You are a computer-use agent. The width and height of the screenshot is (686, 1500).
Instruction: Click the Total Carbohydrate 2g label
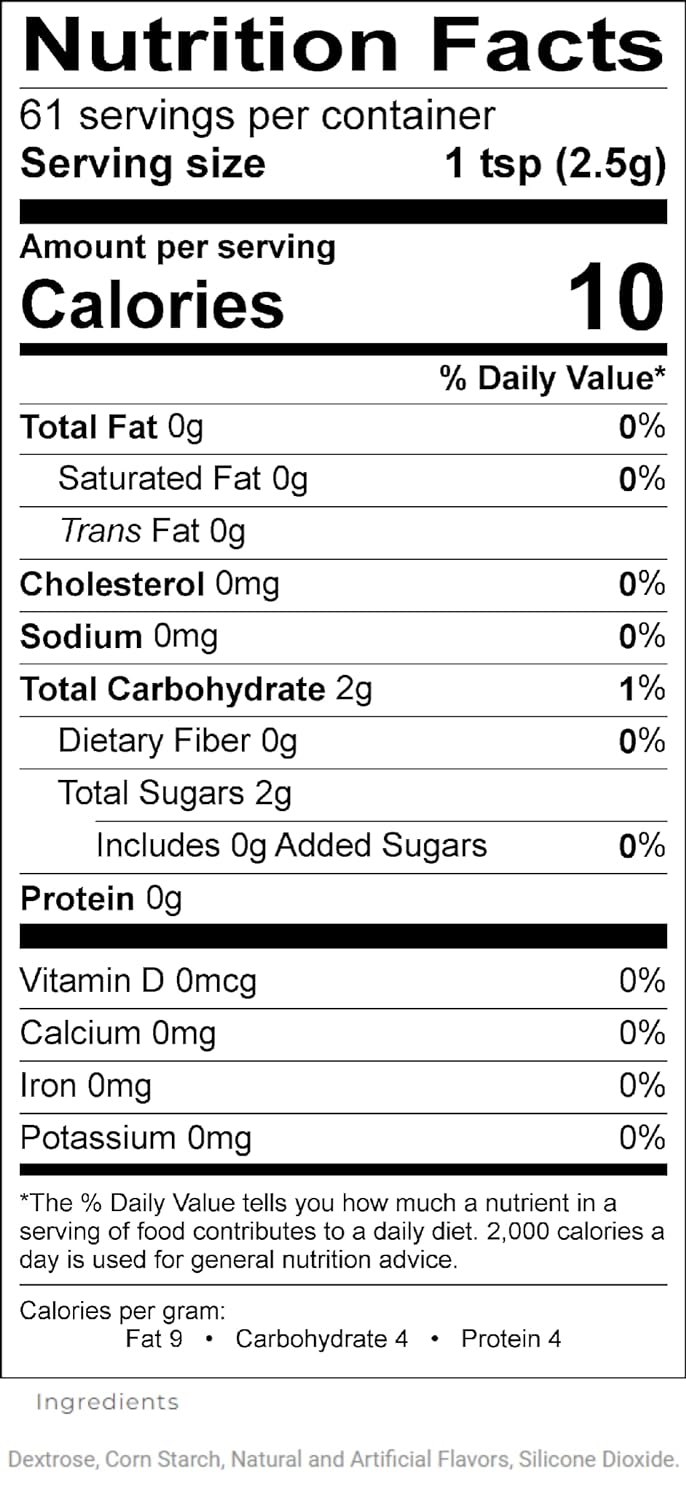coord(196,689)
